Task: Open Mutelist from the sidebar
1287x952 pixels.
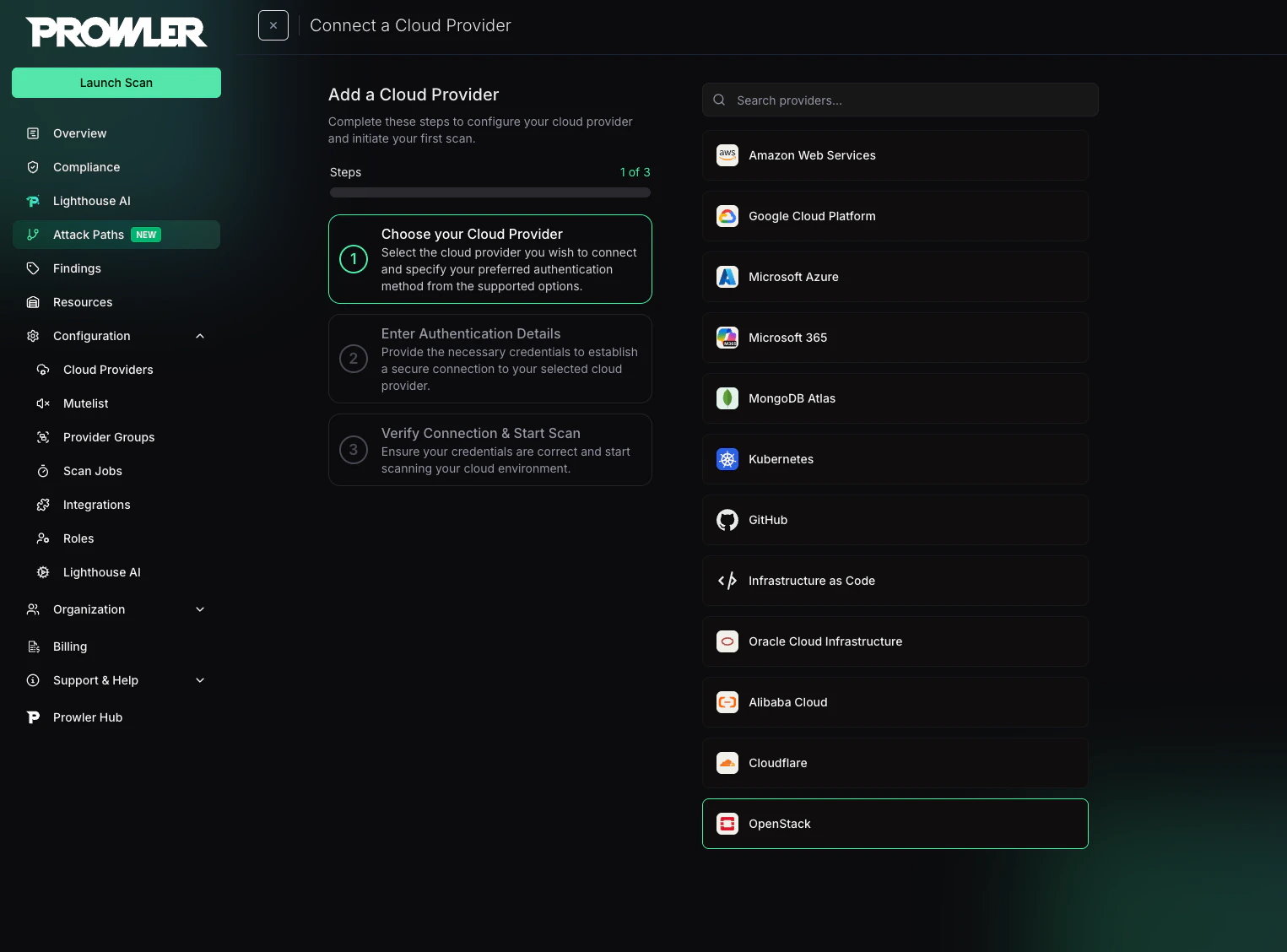Action: pos(84,403)
